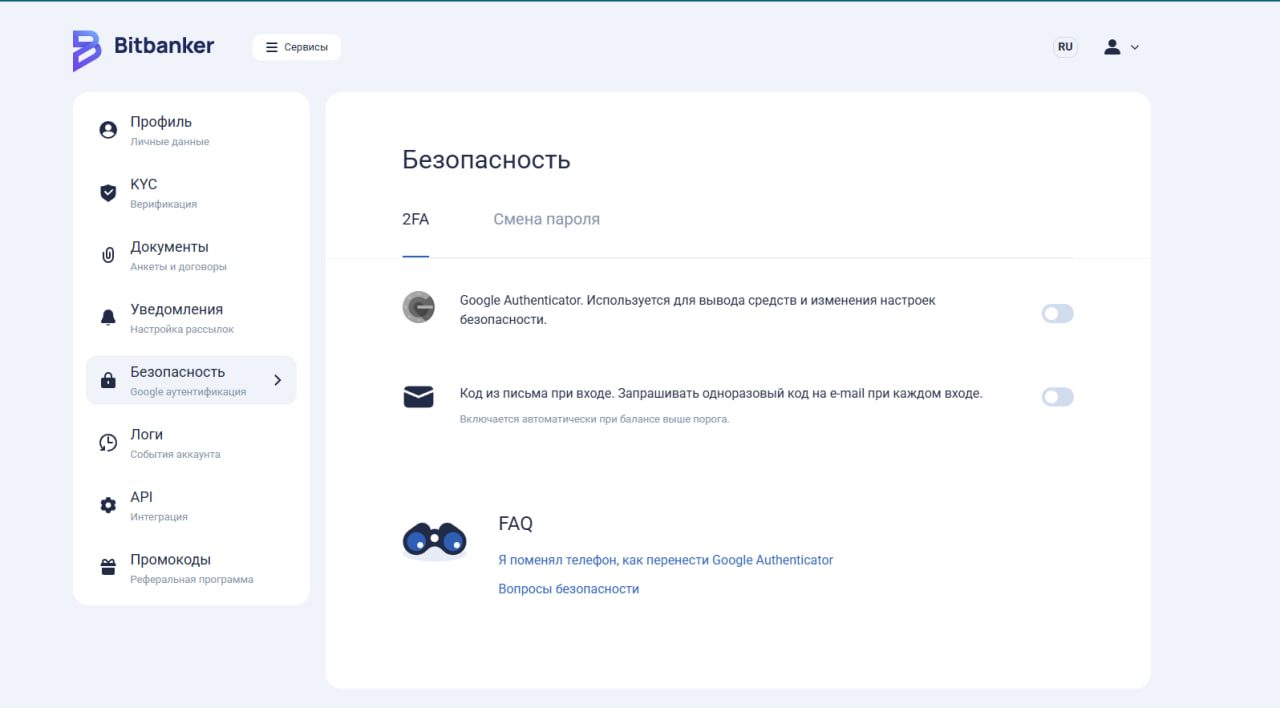
Task: Open Вопросы безопасности link
Action: pyautogui.click(x=568, y=589)
